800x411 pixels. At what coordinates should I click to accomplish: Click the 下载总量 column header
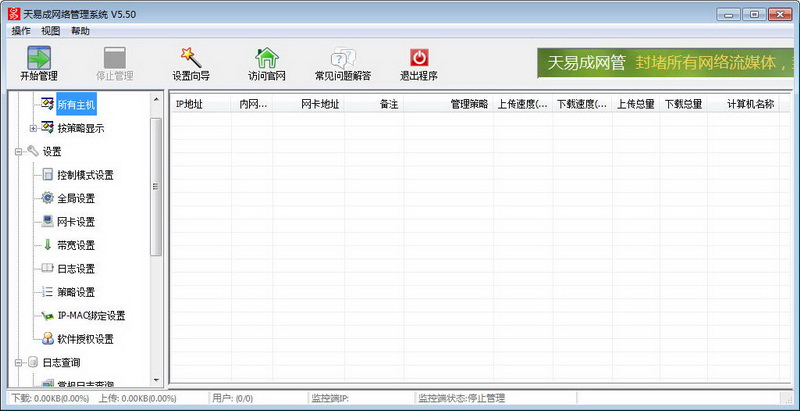pyautogui.click(x=683, y=105)
